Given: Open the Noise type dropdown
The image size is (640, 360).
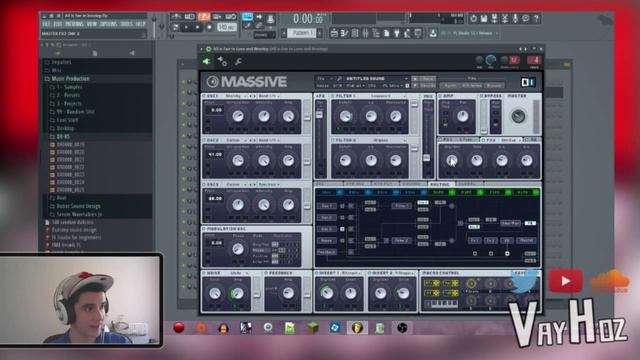Looking at the screenshot, I should pyautogui.click(x=238, y=273).
